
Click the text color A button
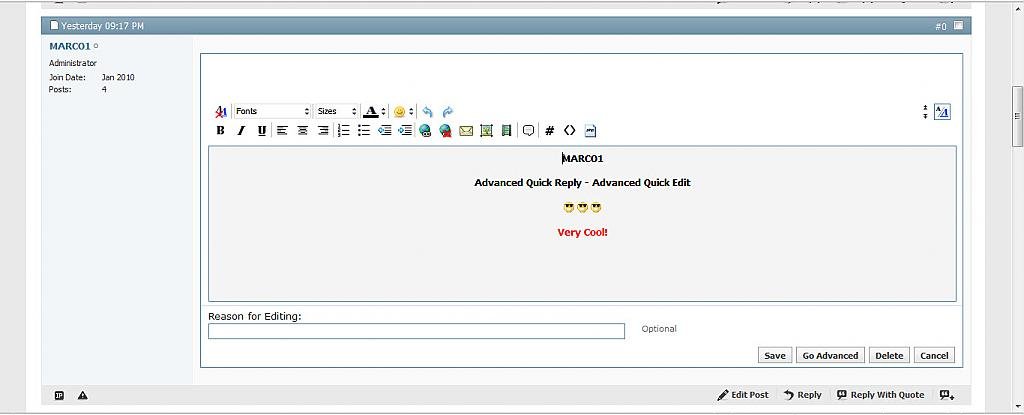click(370, 112)
